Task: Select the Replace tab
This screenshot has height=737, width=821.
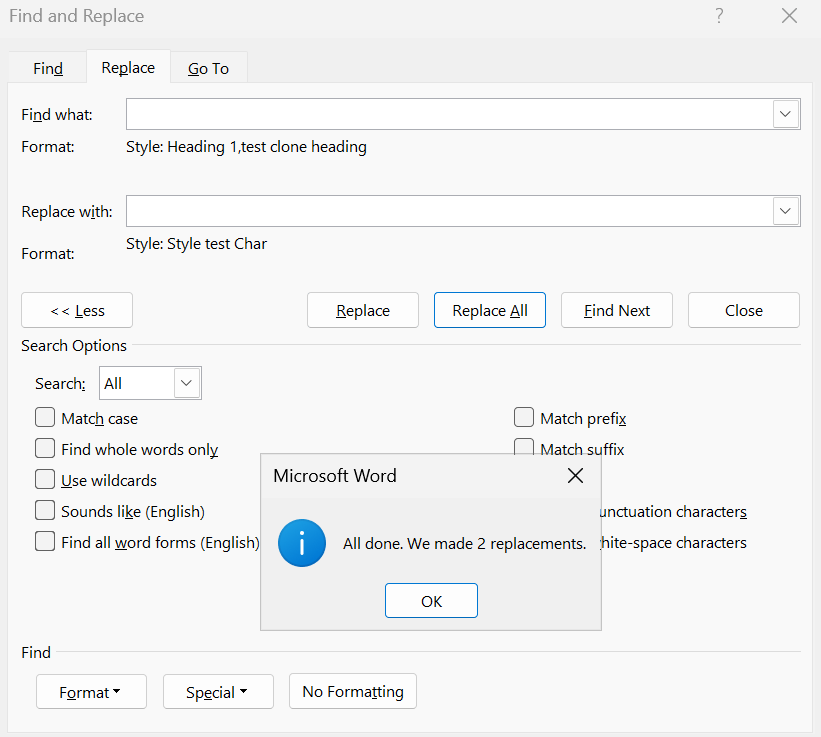Action: click(128, 68)
